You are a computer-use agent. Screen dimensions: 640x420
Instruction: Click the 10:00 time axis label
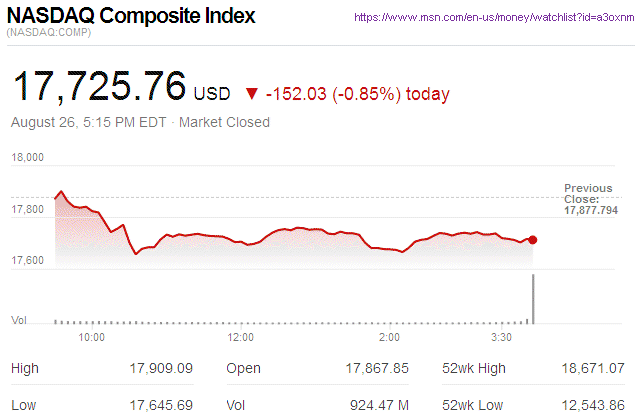(92, 338)
